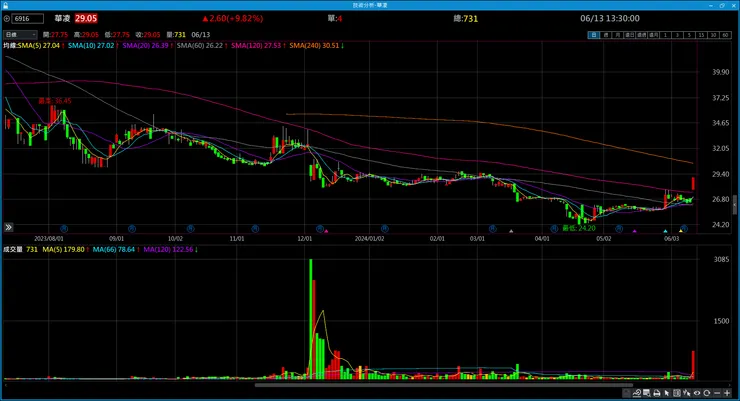Screen dimensions: 740x401
Task: Click the SMA(10) 27.02 indicator label
Action: coord(93,45)
